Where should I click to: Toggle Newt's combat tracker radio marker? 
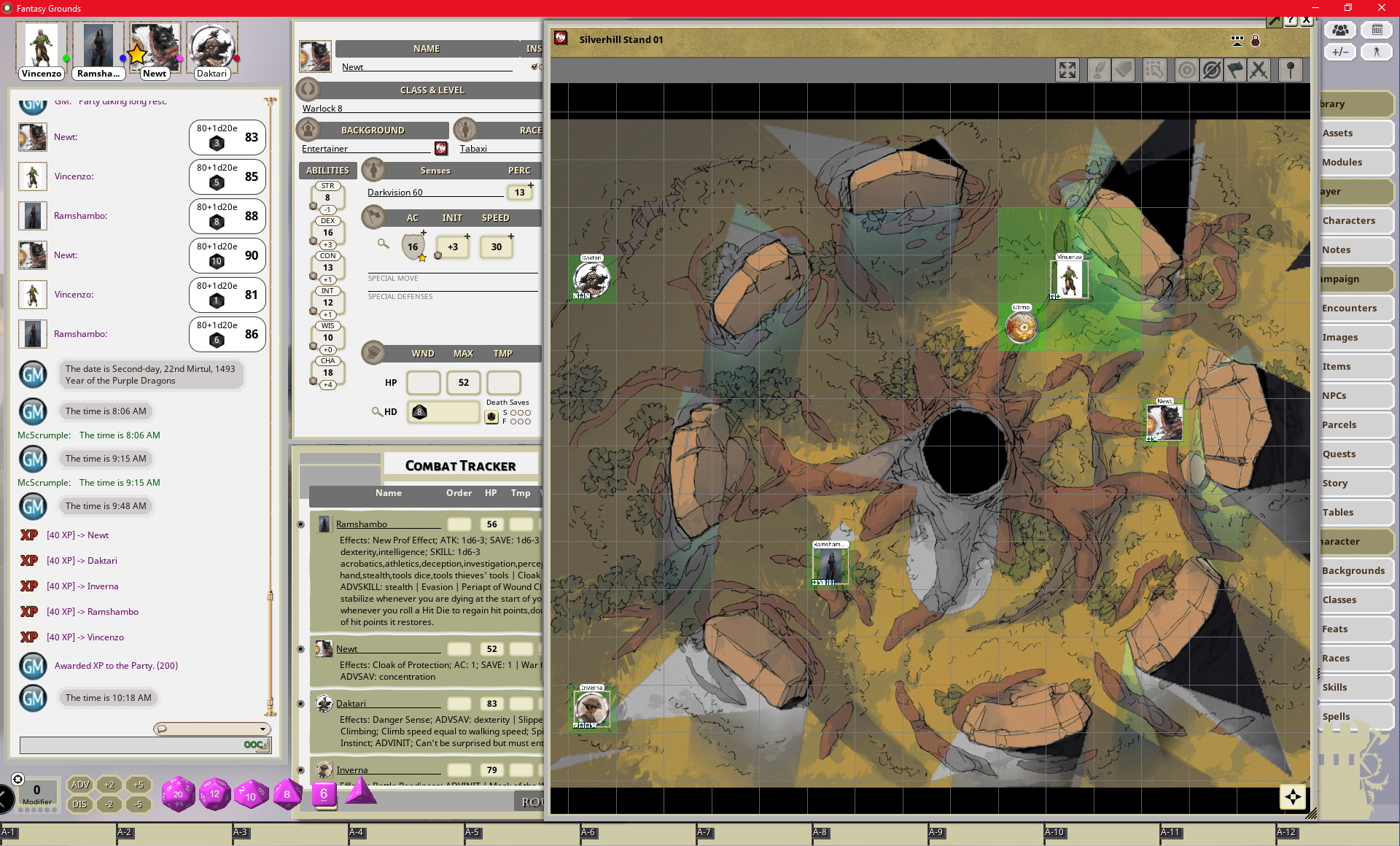pyautogui.click(x=300, y=649)
